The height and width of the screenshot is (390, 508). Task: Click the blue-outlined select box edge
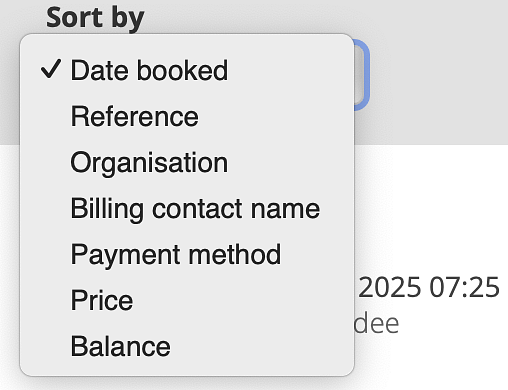coord(362,75)
